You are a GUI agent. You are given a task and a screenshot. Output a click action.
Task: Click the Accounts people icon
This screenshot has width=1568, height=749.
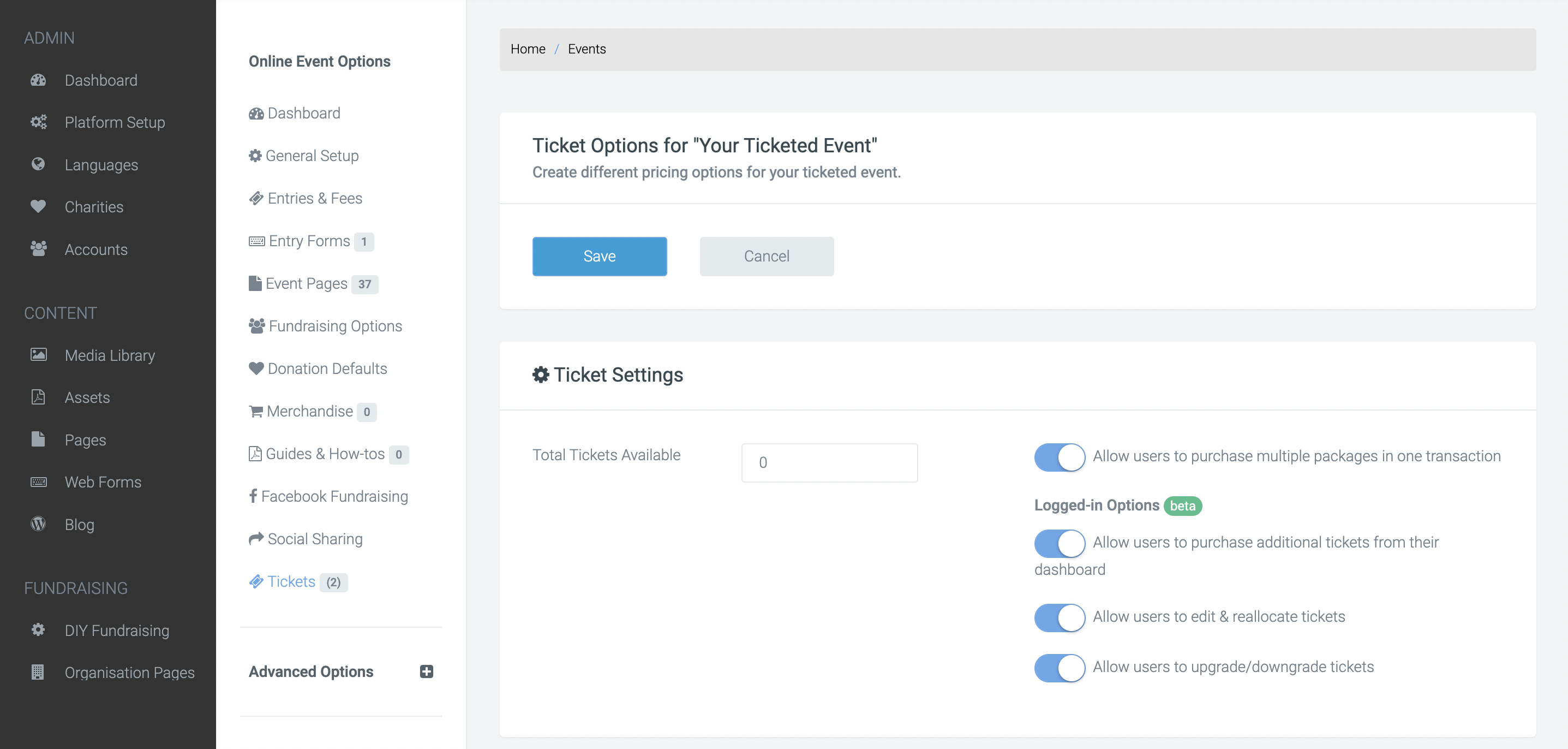pyautogui.click(x=38, y=249)
